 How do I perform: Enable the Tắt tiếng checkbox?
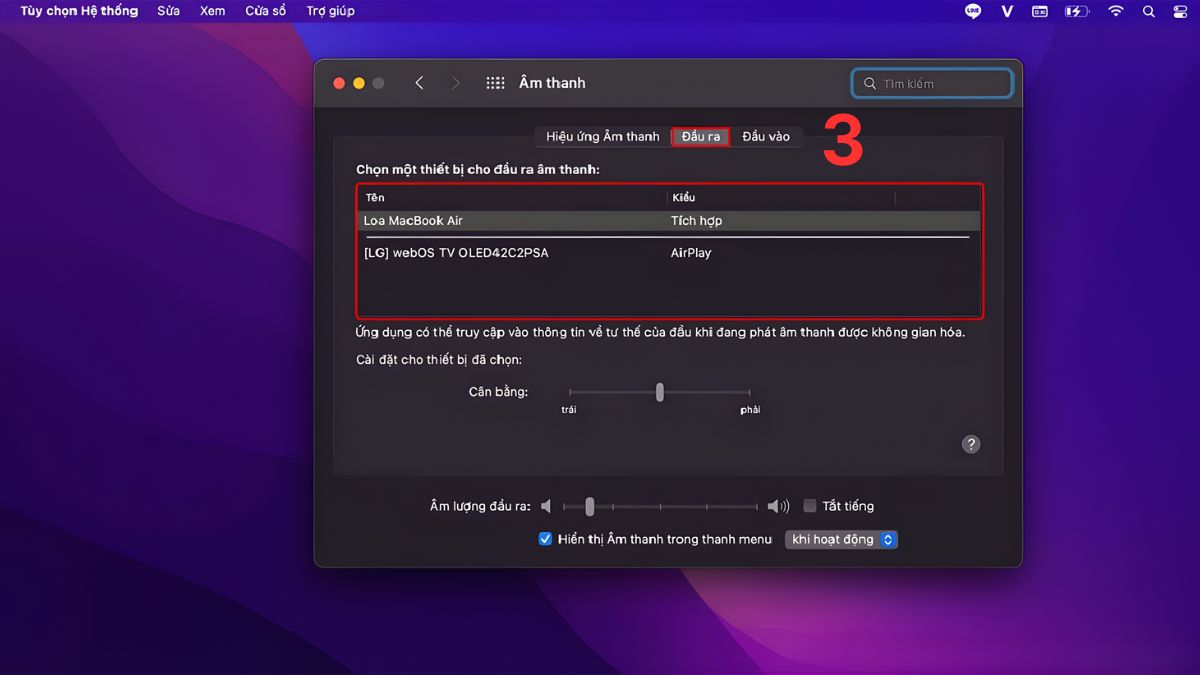(x=810, y=506)
